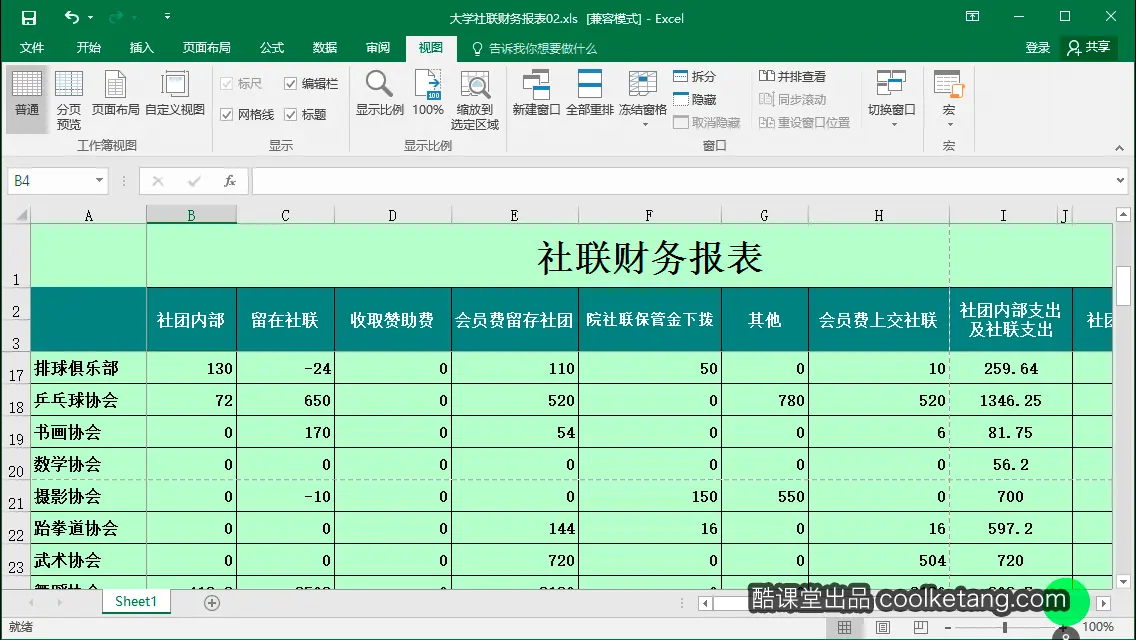Click Zoom to Selection (缩放到选定区域)

coord(475,100)
